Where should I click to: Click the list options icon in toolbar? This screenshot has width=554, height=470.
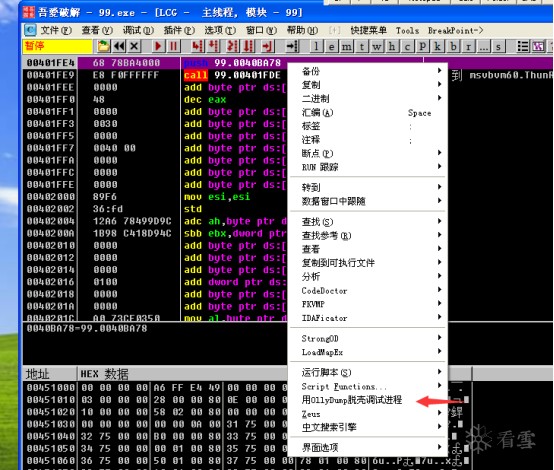point(523,46)
